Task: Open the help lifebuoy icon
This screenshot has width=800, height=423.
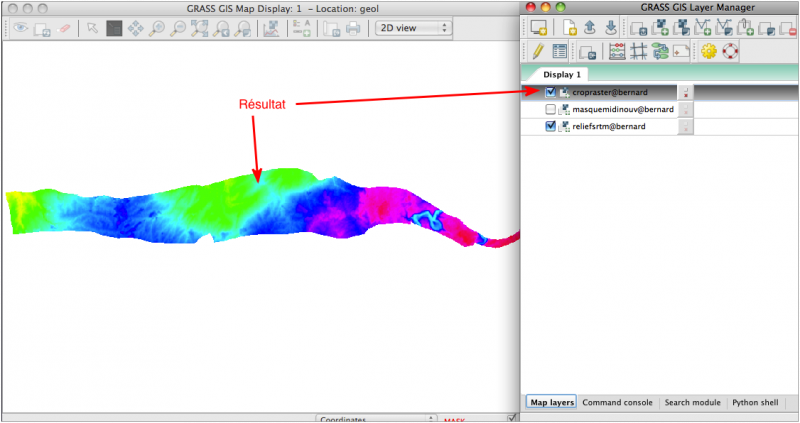Action: coord(729,51)
